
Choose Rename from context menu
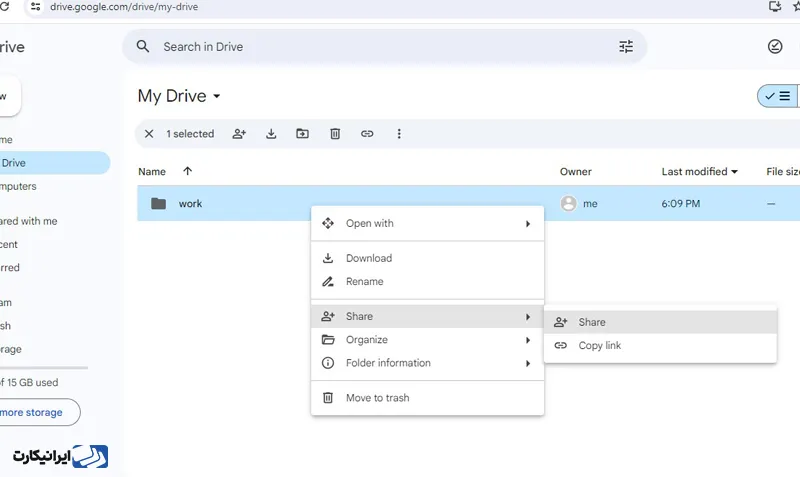point(427,282)
